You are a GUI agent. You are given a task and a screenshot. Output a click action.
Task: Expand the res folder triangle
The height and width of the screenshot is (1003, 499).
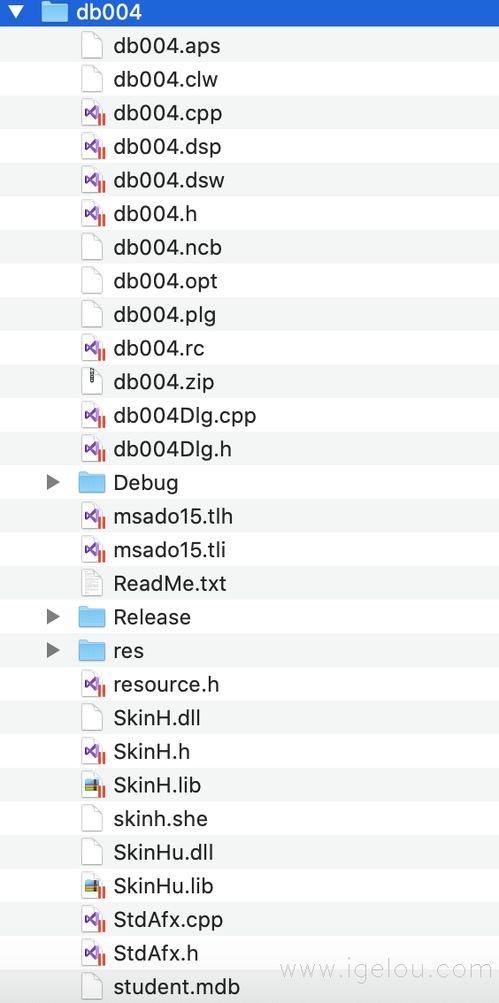(53, 651)
